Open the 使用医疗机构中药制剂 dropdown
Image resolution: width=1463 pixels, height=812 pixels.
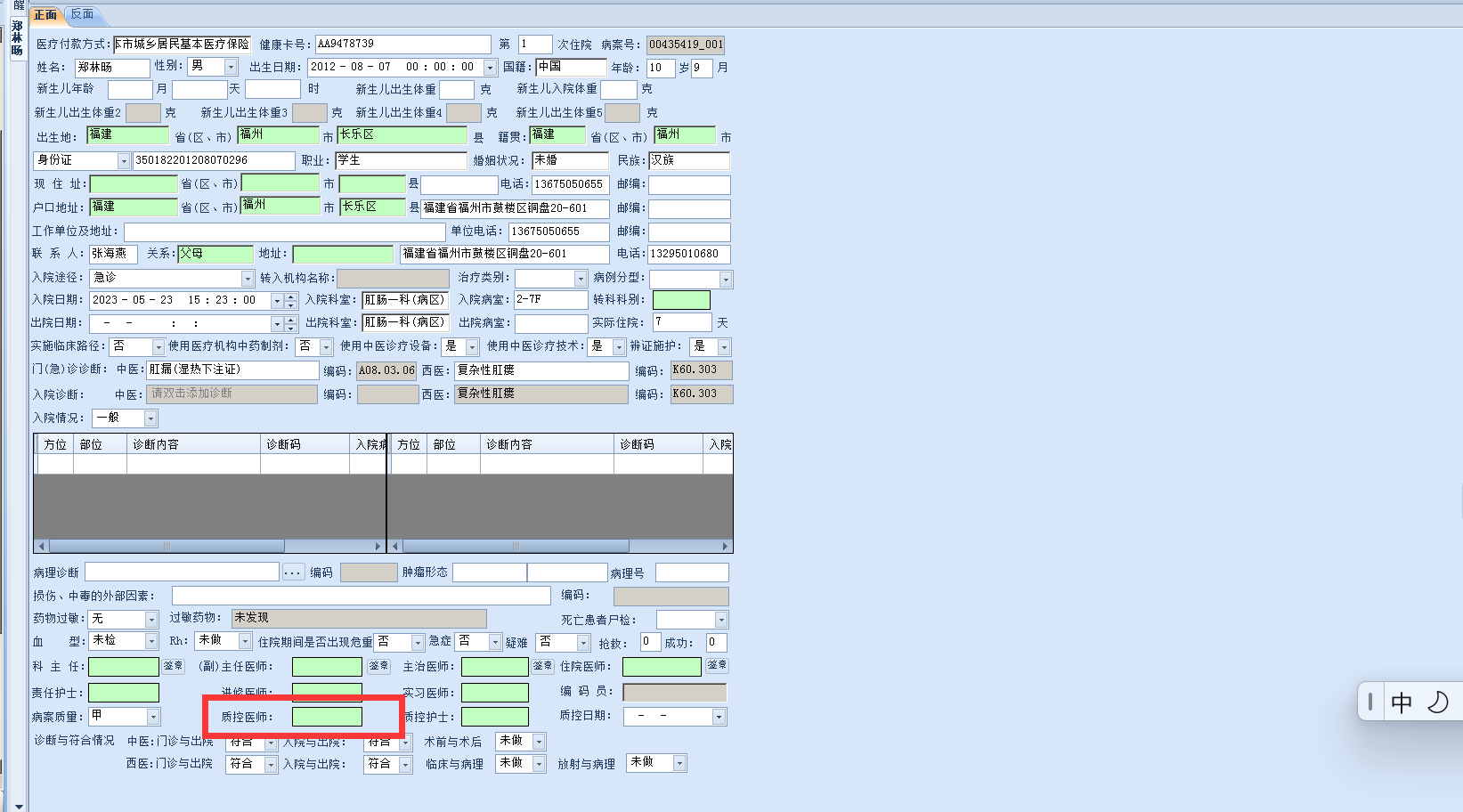tap(326, 347)
